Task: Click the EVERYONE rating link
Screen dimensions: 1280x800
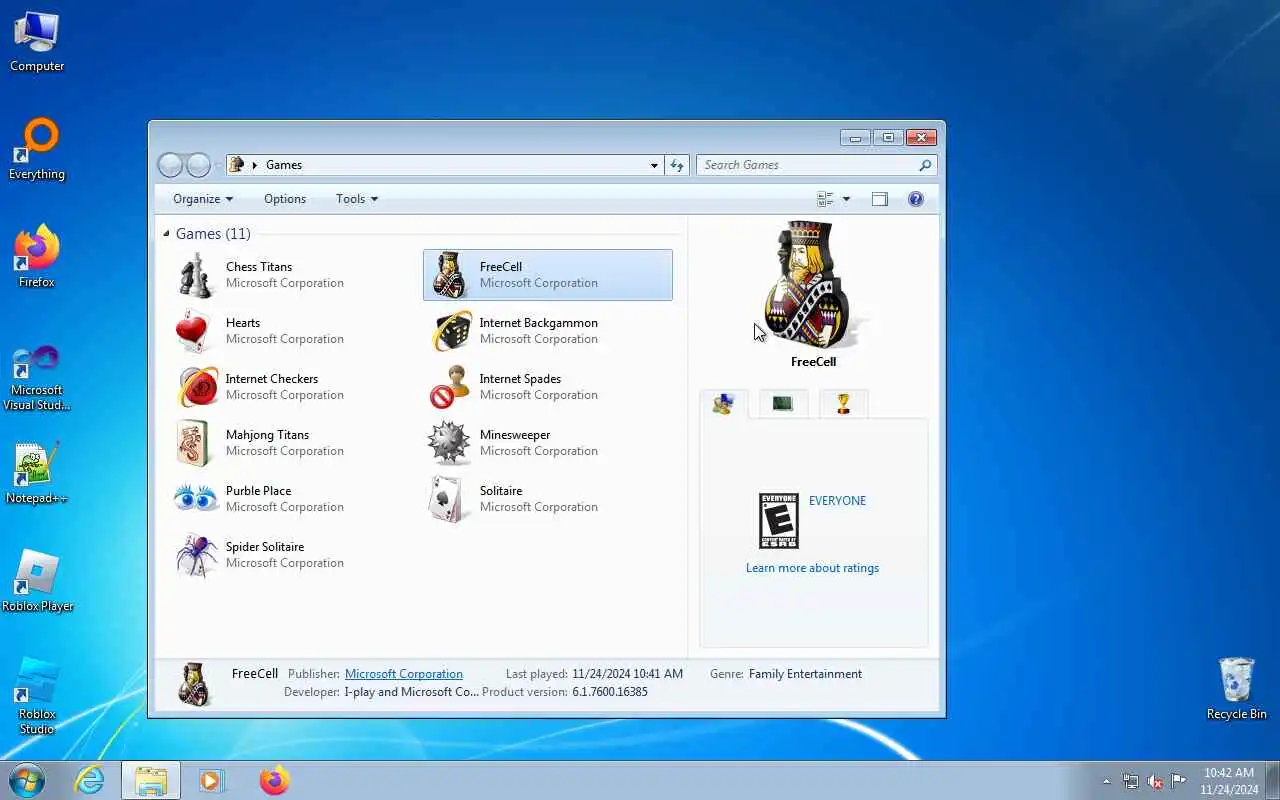Action: 837,501
